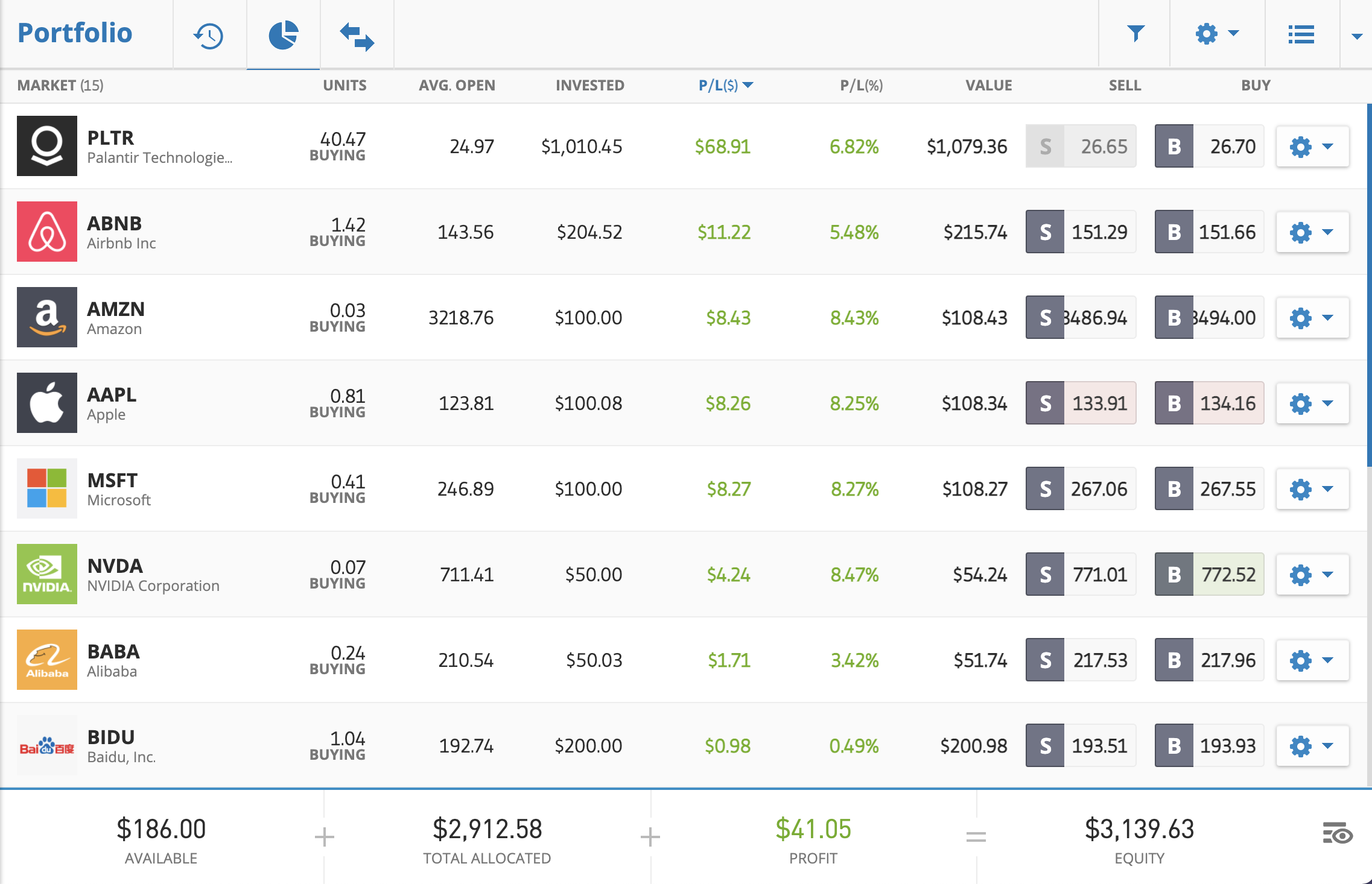Click the MARKET (15) column header

pos(60,85)
